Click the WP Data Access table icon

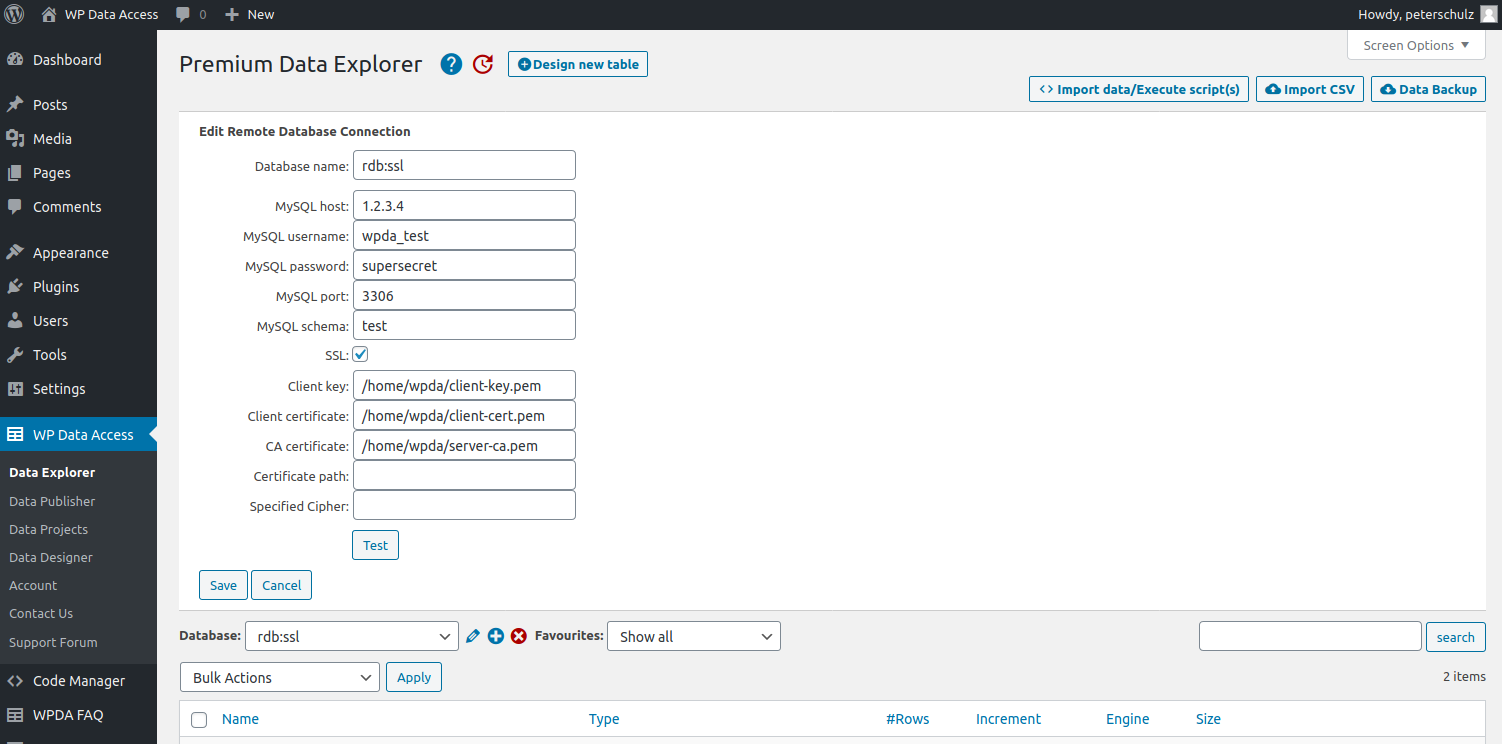pos(15,435)
